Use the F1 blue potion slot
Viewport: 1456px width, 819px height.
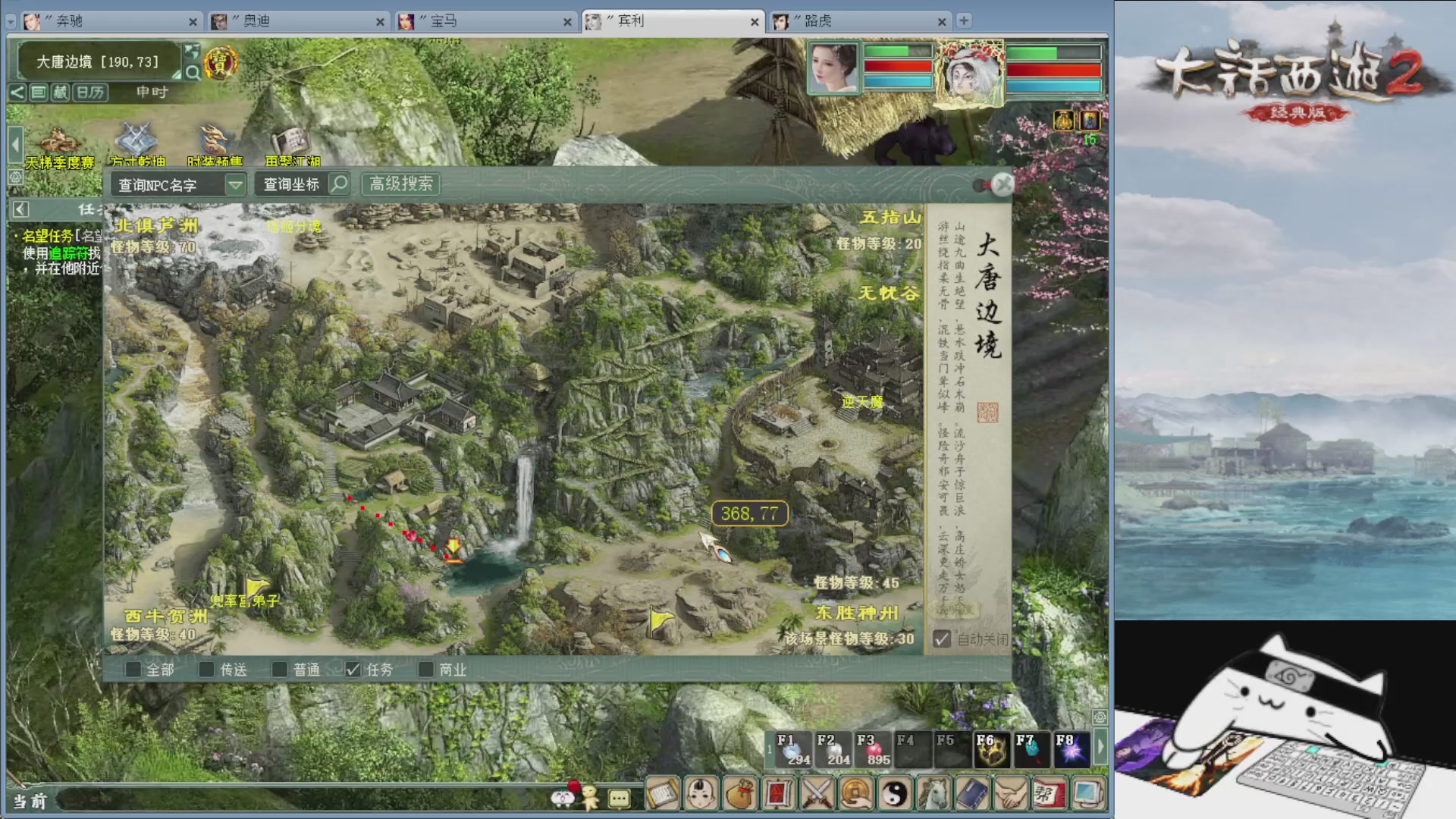[793, 749]
